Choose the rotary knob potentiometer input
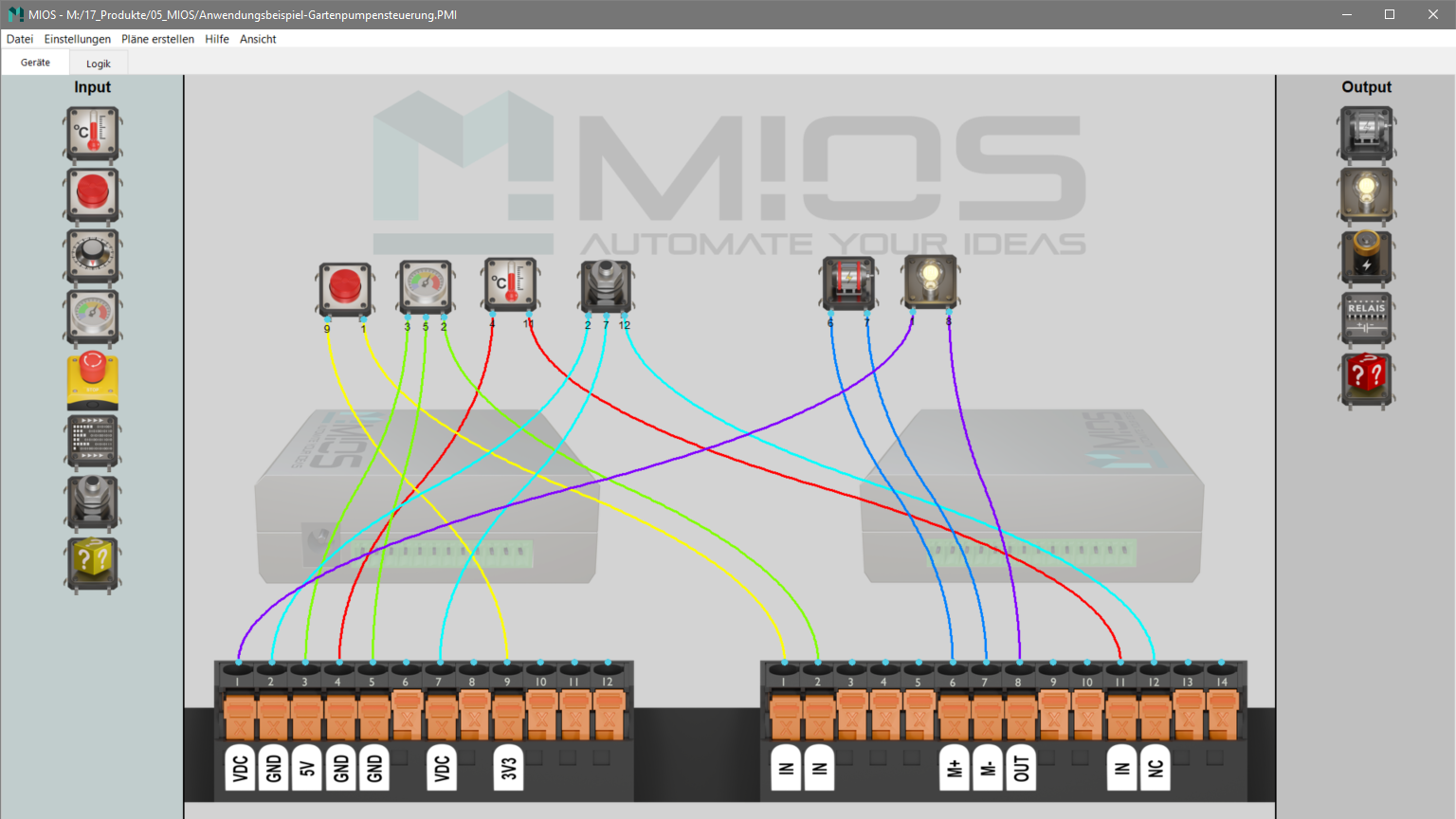Screen dimensions: 1456x819 coord(92,255)
